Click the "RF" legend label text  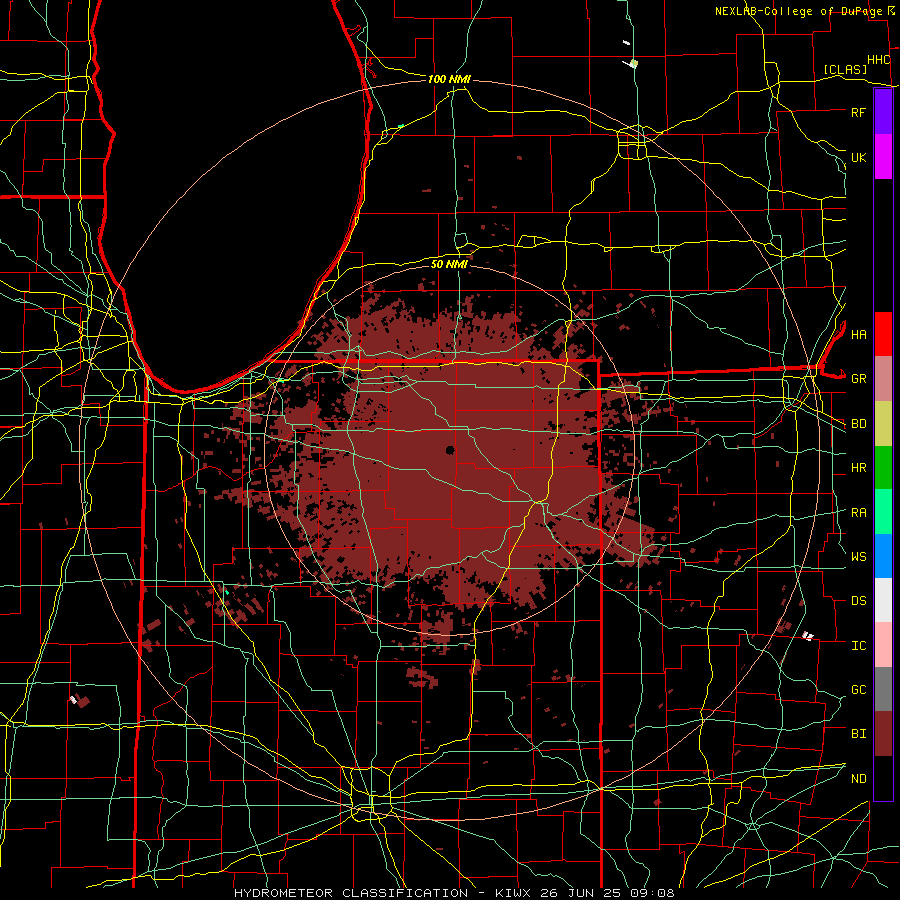click(x=858, y=112)
